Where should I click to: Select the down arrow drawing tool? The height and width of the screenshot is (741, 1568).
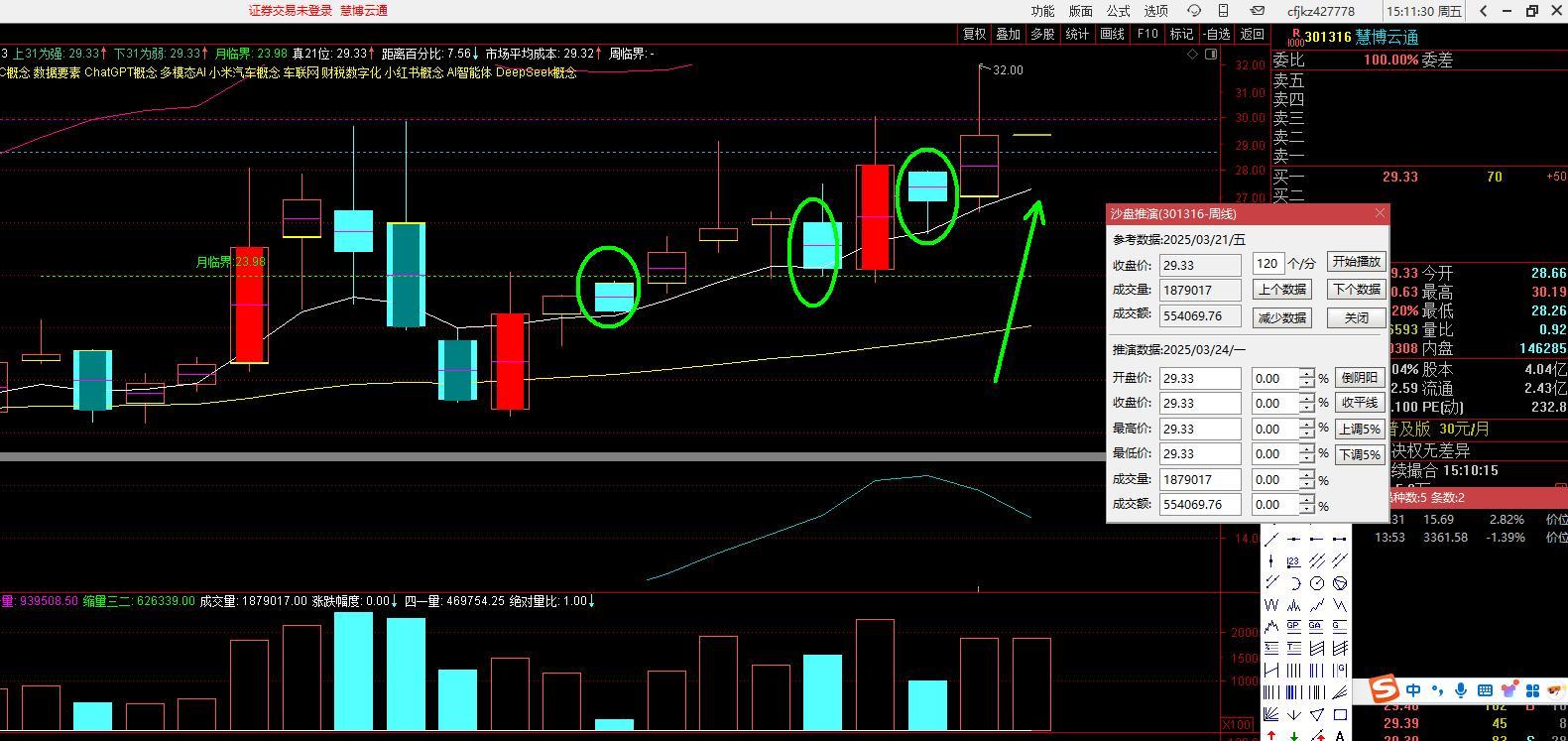pyautogui.click(x=1293, y=714)
